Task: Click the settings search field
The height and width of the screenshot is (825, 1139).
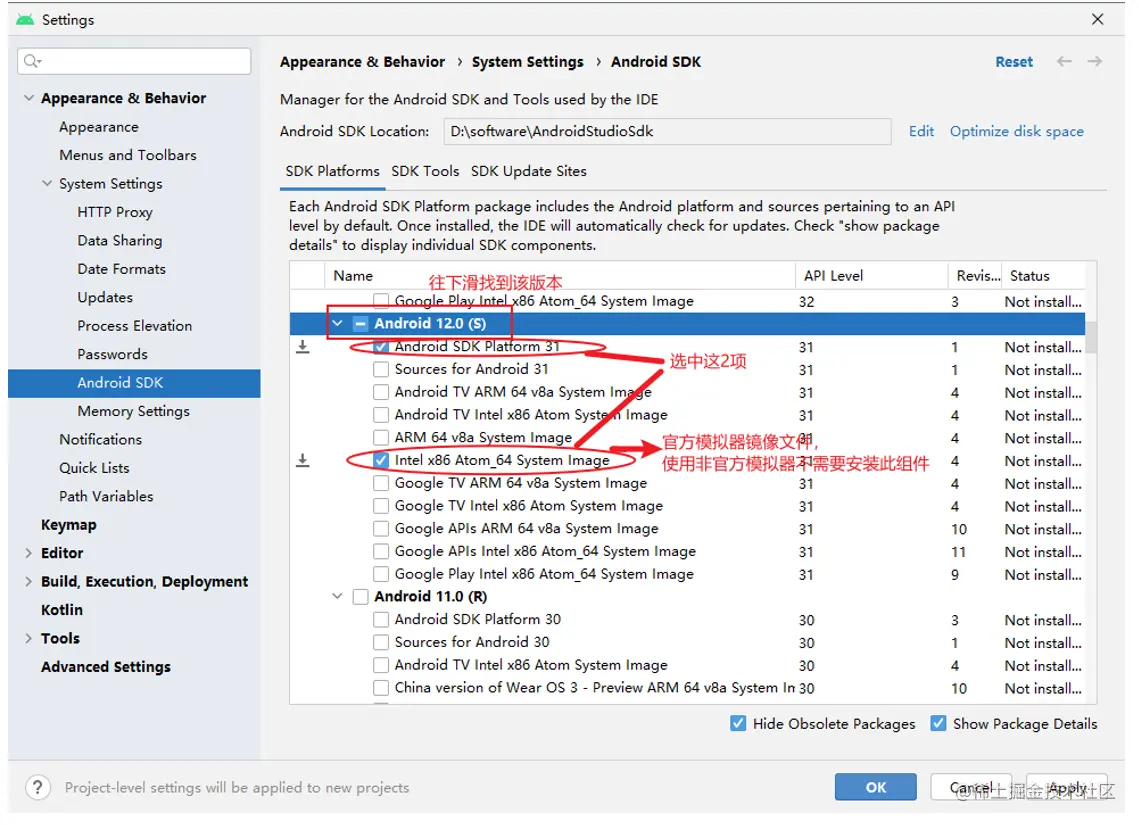Action: tap(134, 61)
